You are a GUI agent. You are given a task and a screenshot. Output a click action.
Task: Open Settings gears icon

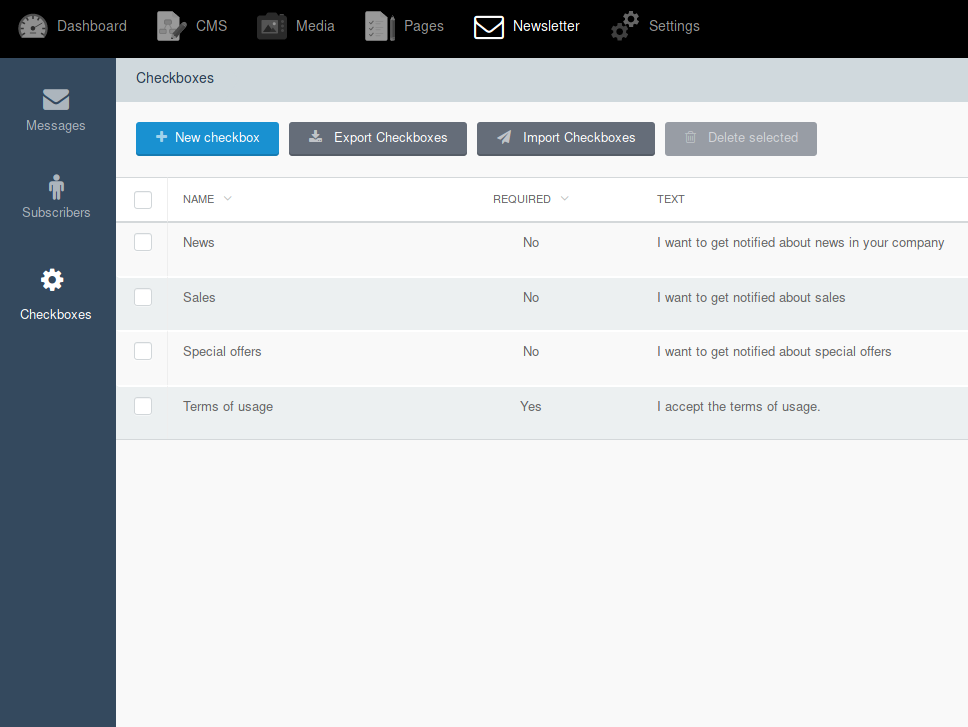(625, 27)
